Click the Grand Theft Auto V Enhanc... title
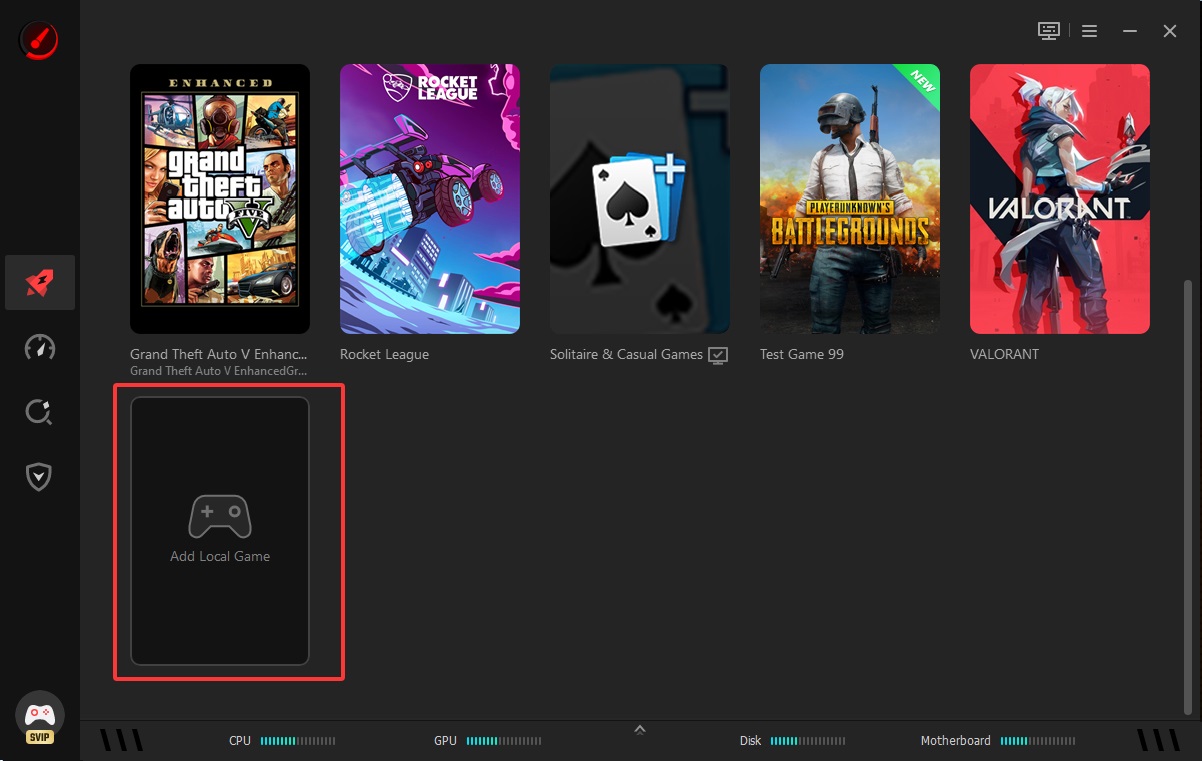 (x=219, y=354)
